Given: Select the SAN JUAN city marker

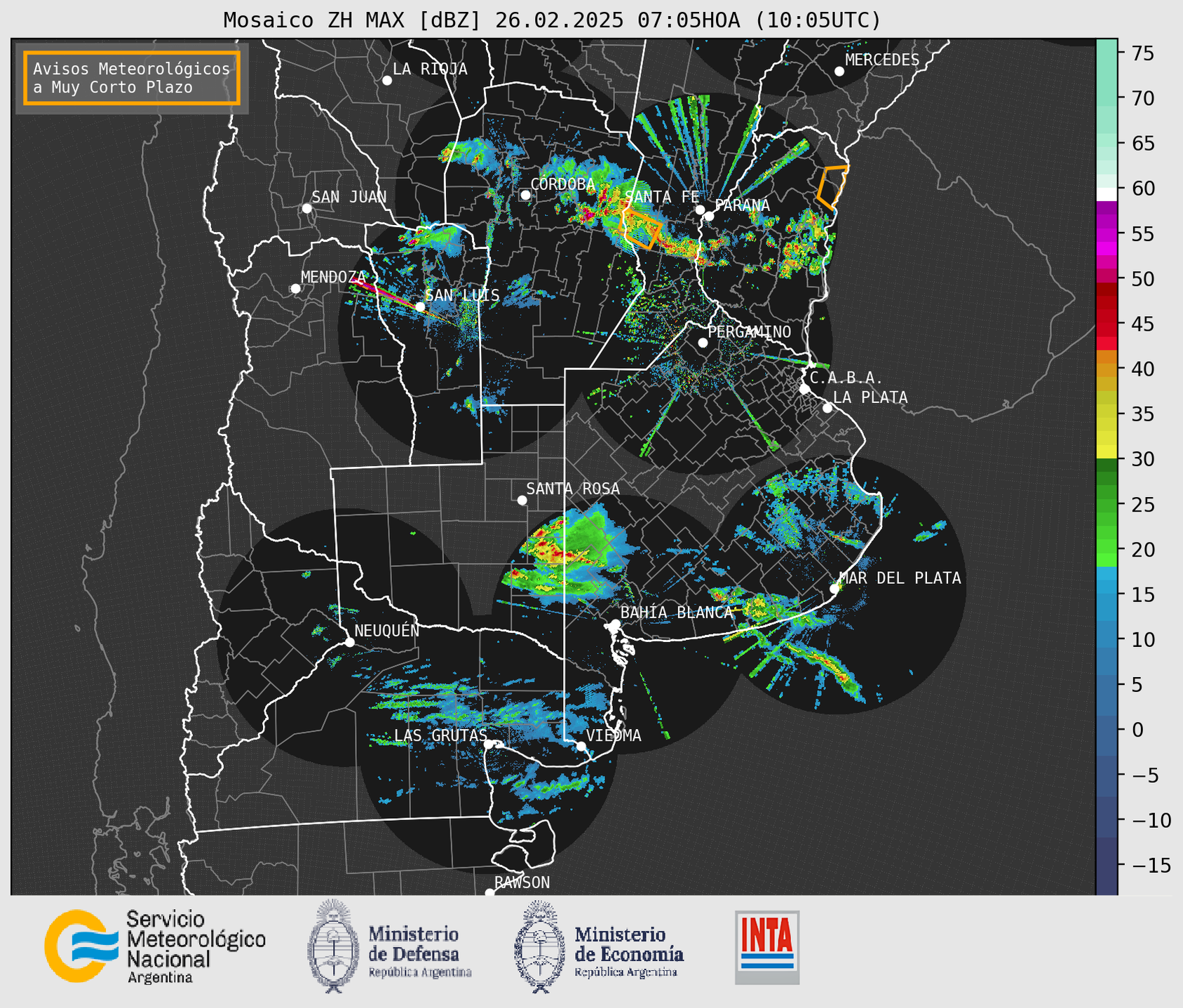Looking at the screenshot, I should (306, 208).
